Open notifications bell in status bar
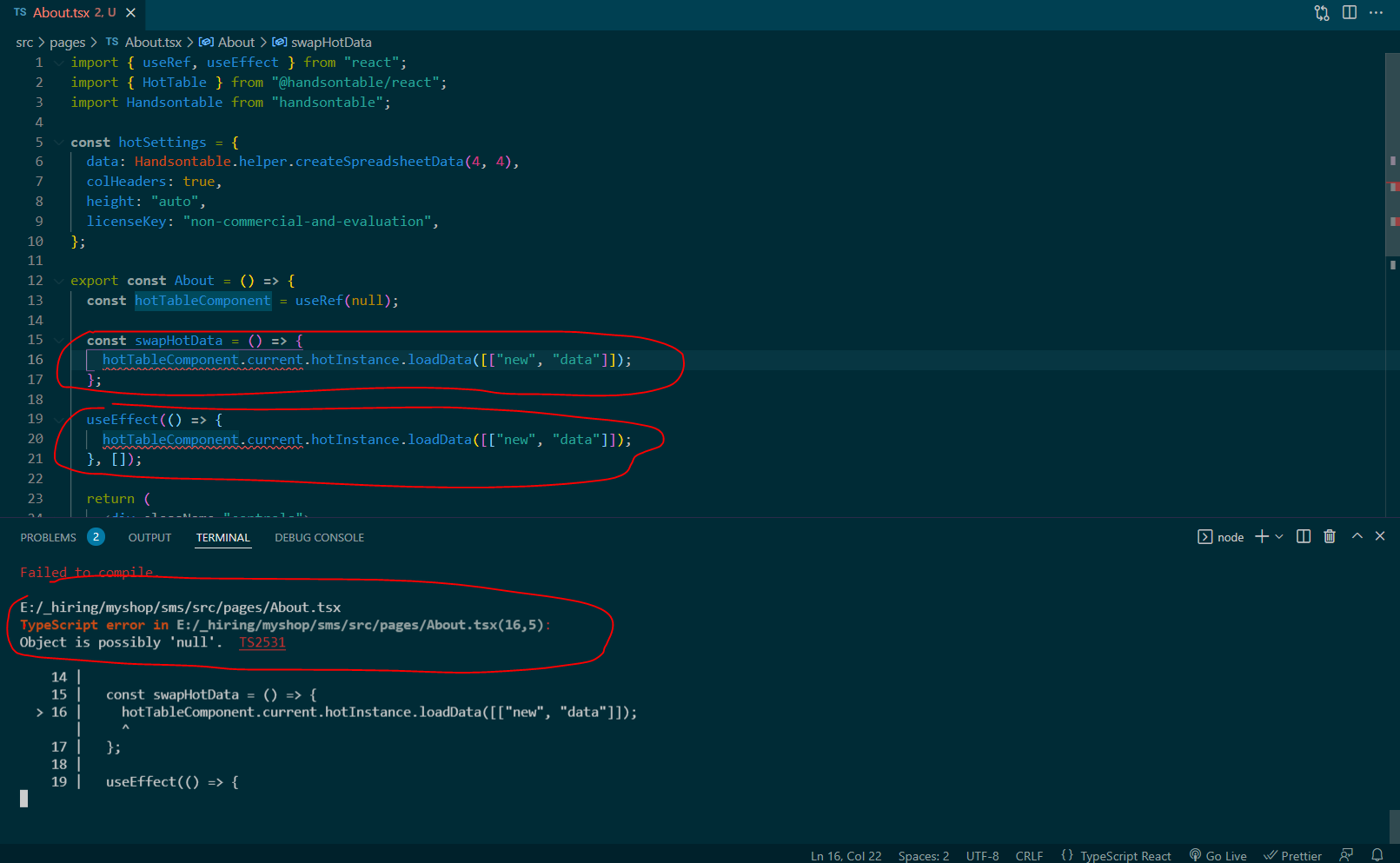The height and width of the screenshot is (863, 1400). pyautogui.click(x=1377, y=855)
